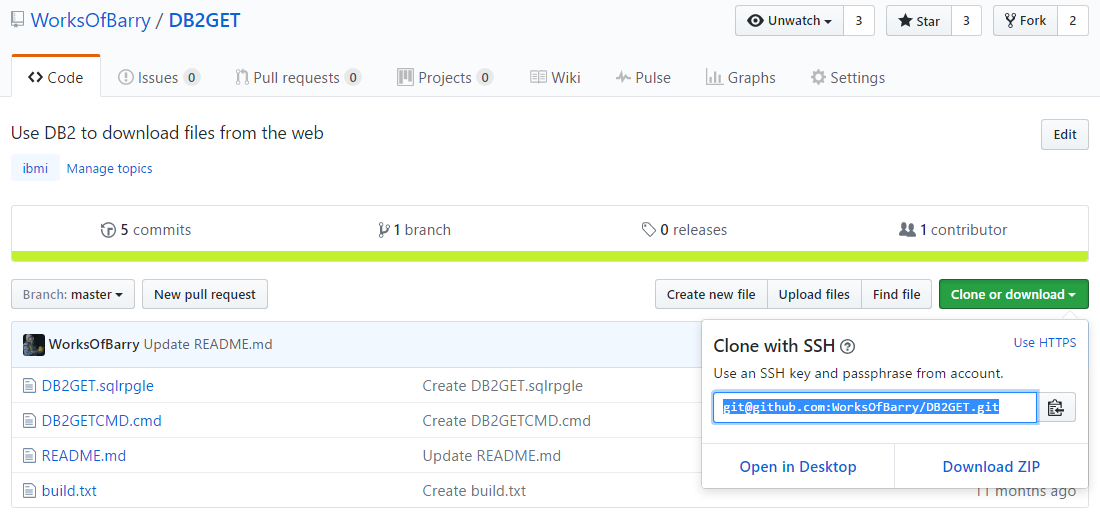Open the WorksOfBarry owner link in header
Image resolution: width=1100 pixels, height=519 pixels.
(x=90, y=20)
